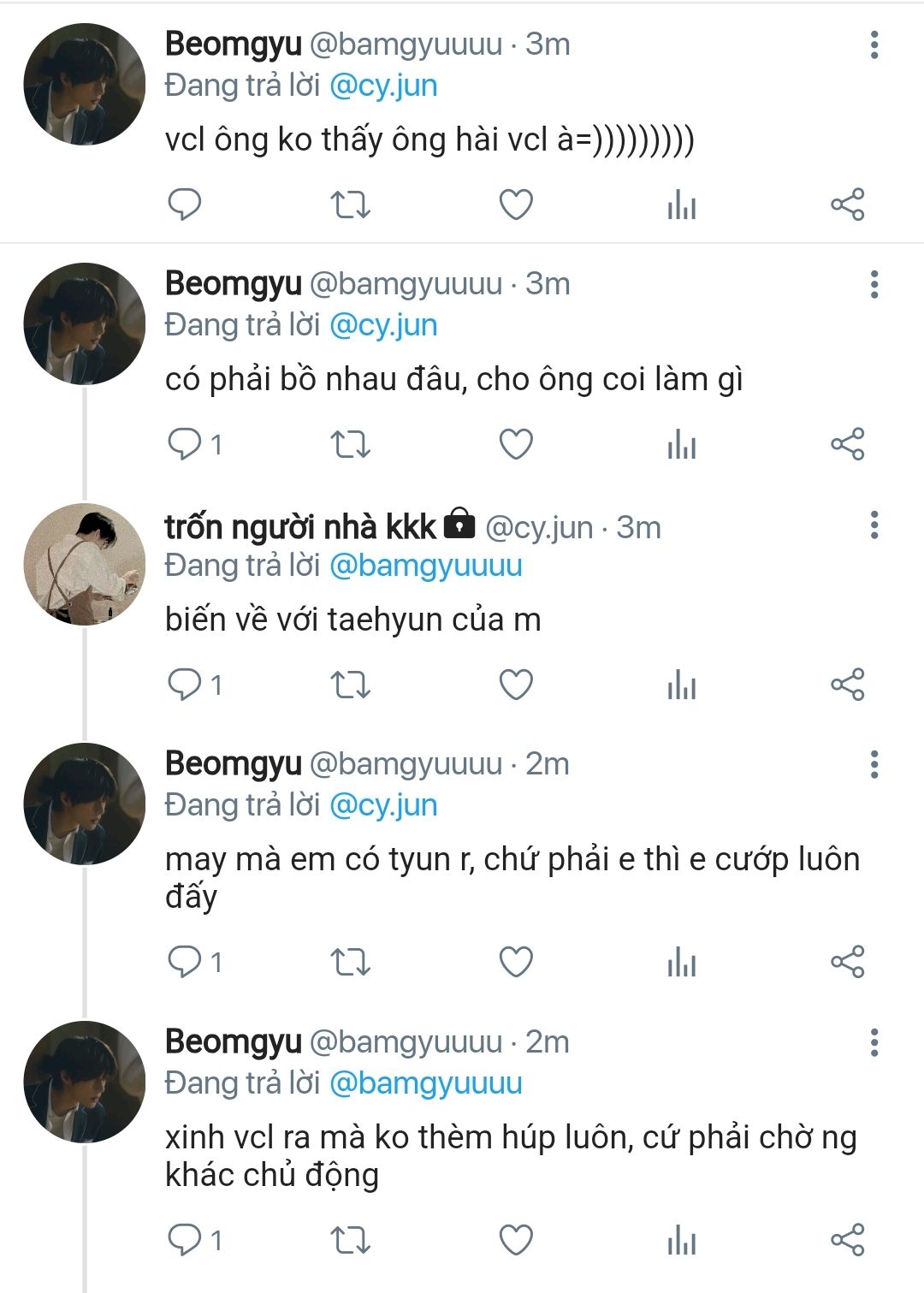Retweet the 'may mà em có tyun' tweet
The width and height of the screenshot is (924, 1293).
(350, 962)
